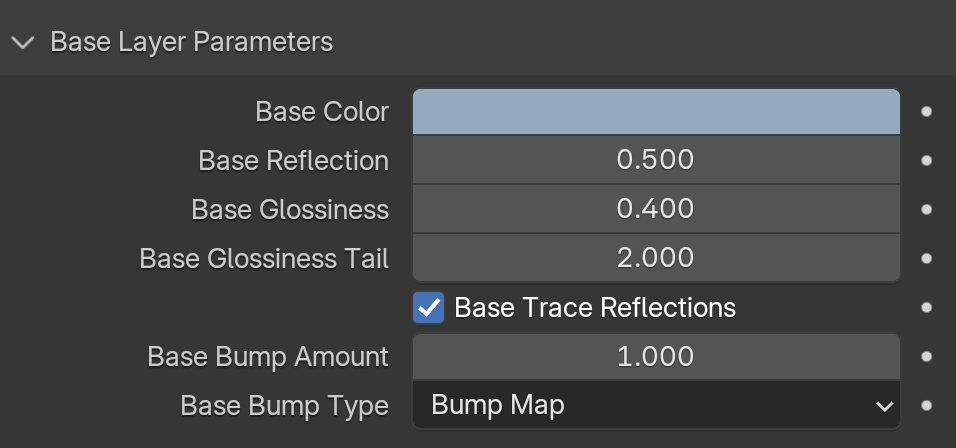Screen dimensions: 956x448
Task: Uncheck the Base Trace Reflections checkbox
Action: (x=429, y=307)
